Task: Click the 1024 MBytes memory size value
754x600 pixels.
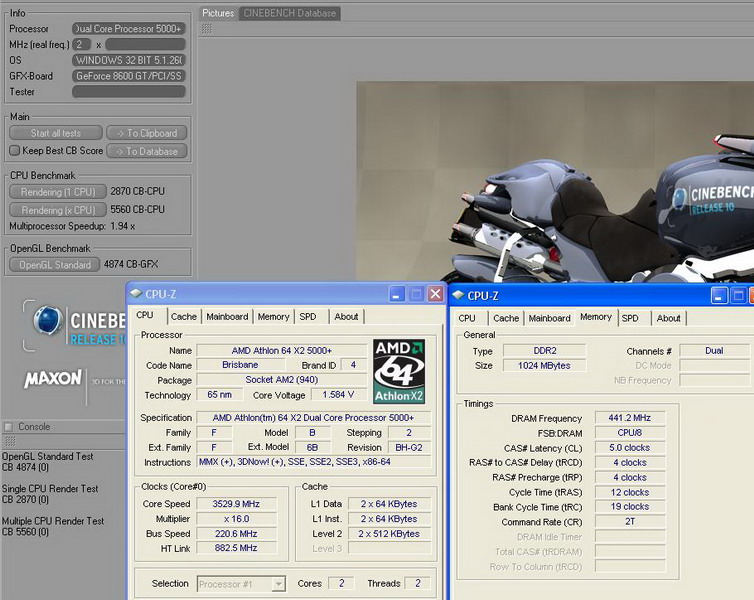Action: (544, 365)
